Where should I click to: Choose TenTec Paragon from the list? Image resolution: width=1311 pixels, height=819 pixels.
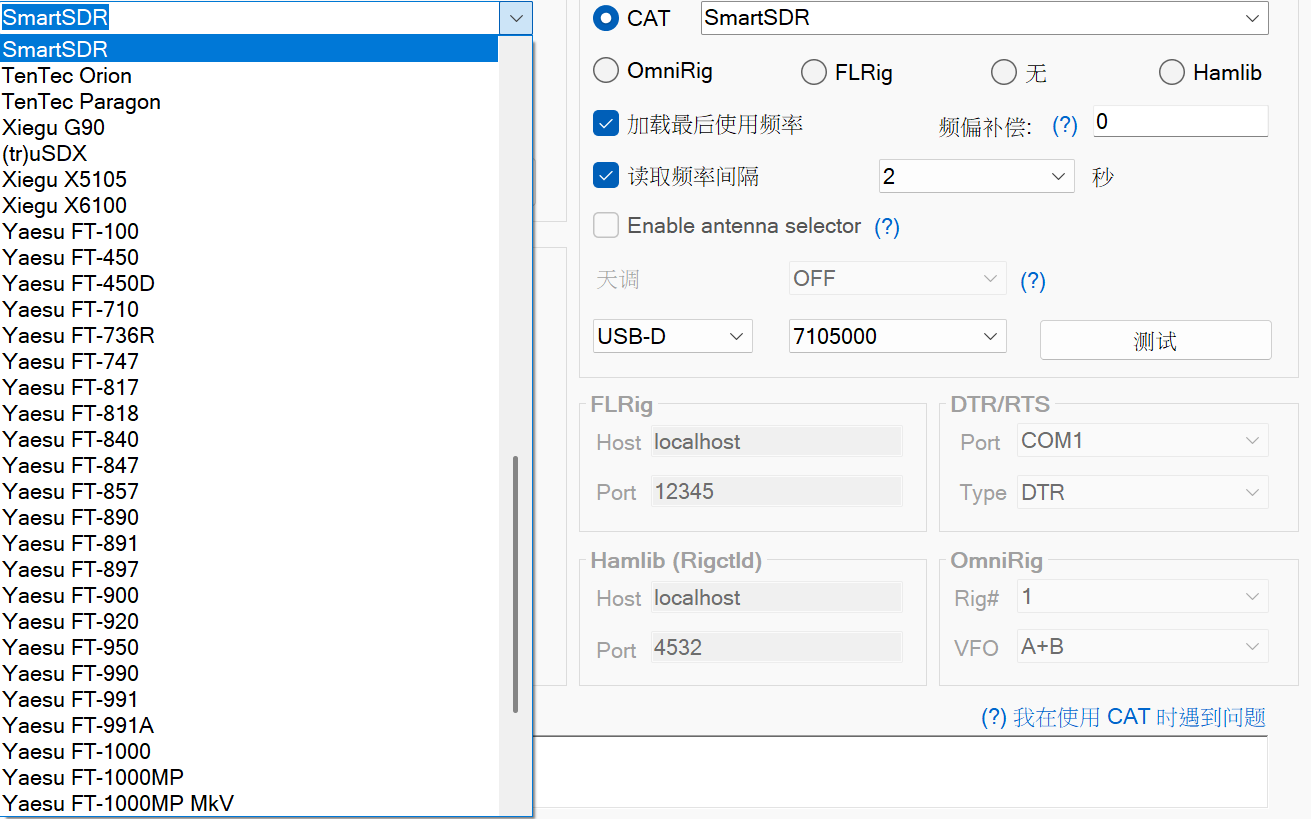249,101
